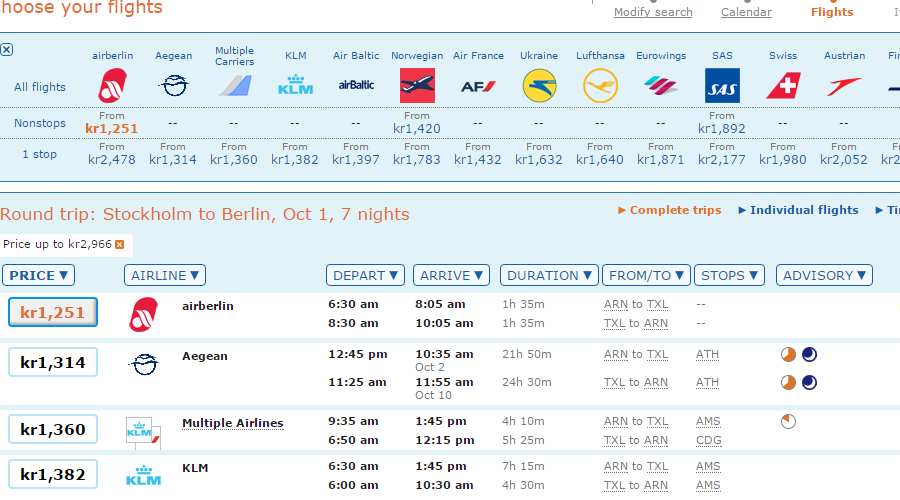Select the airberlin logo in airline matrix
The image size is (900, 500).
[112, 86]
